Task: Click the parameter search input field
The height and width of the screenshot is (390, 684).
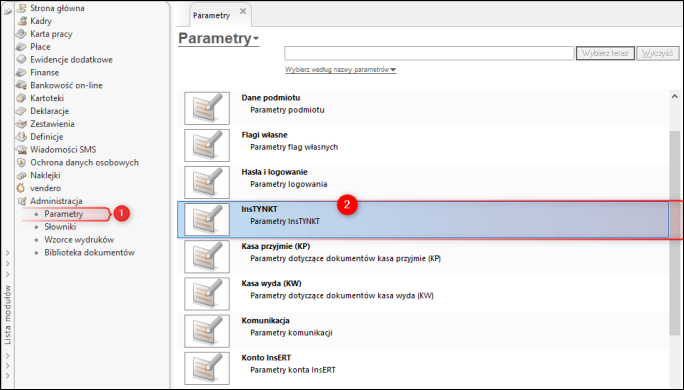Action: (x=429, y=53)
